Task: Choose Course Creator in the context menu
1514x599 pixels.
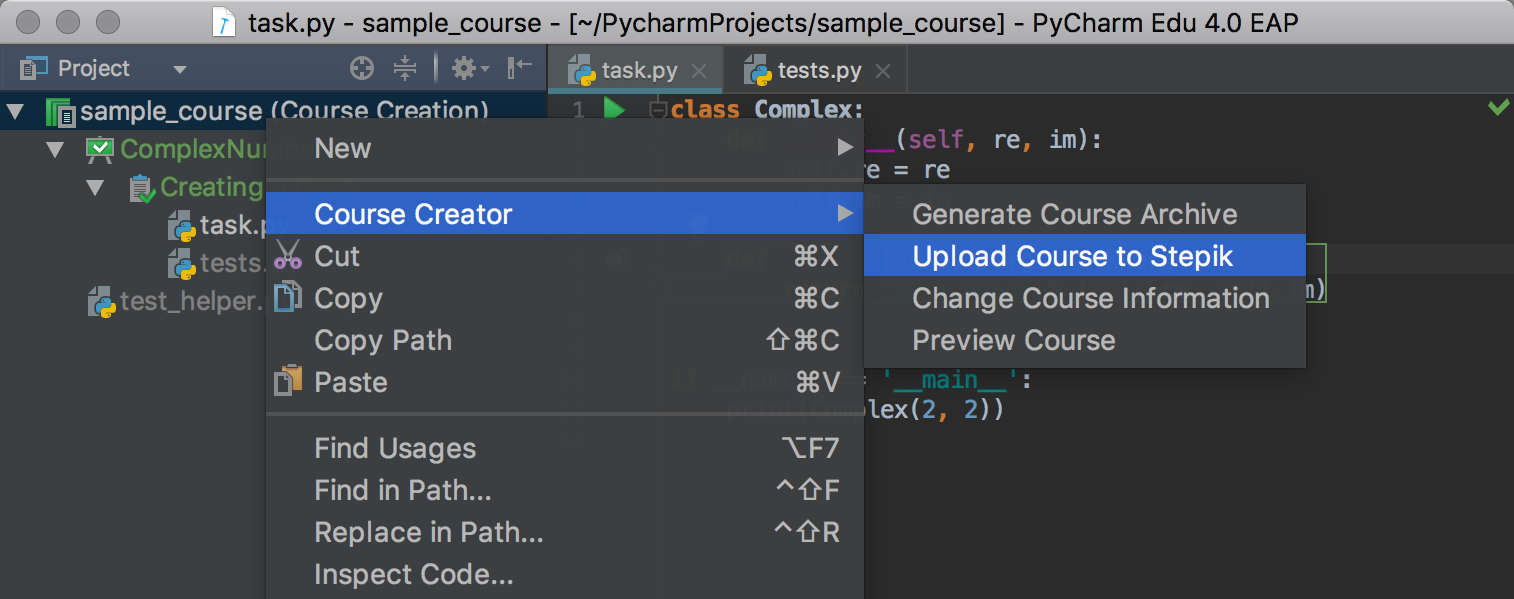Action: point(564,214)
